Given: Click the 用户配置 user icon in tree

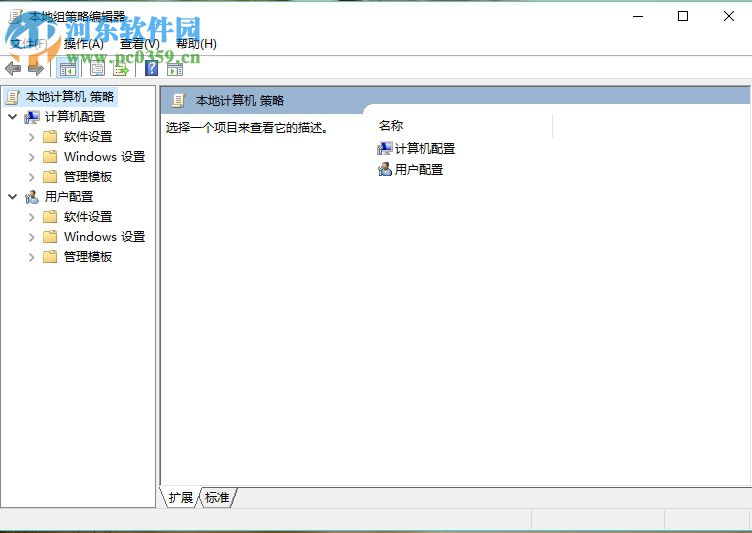Looking at the screenshot, I should pos(32,197).
